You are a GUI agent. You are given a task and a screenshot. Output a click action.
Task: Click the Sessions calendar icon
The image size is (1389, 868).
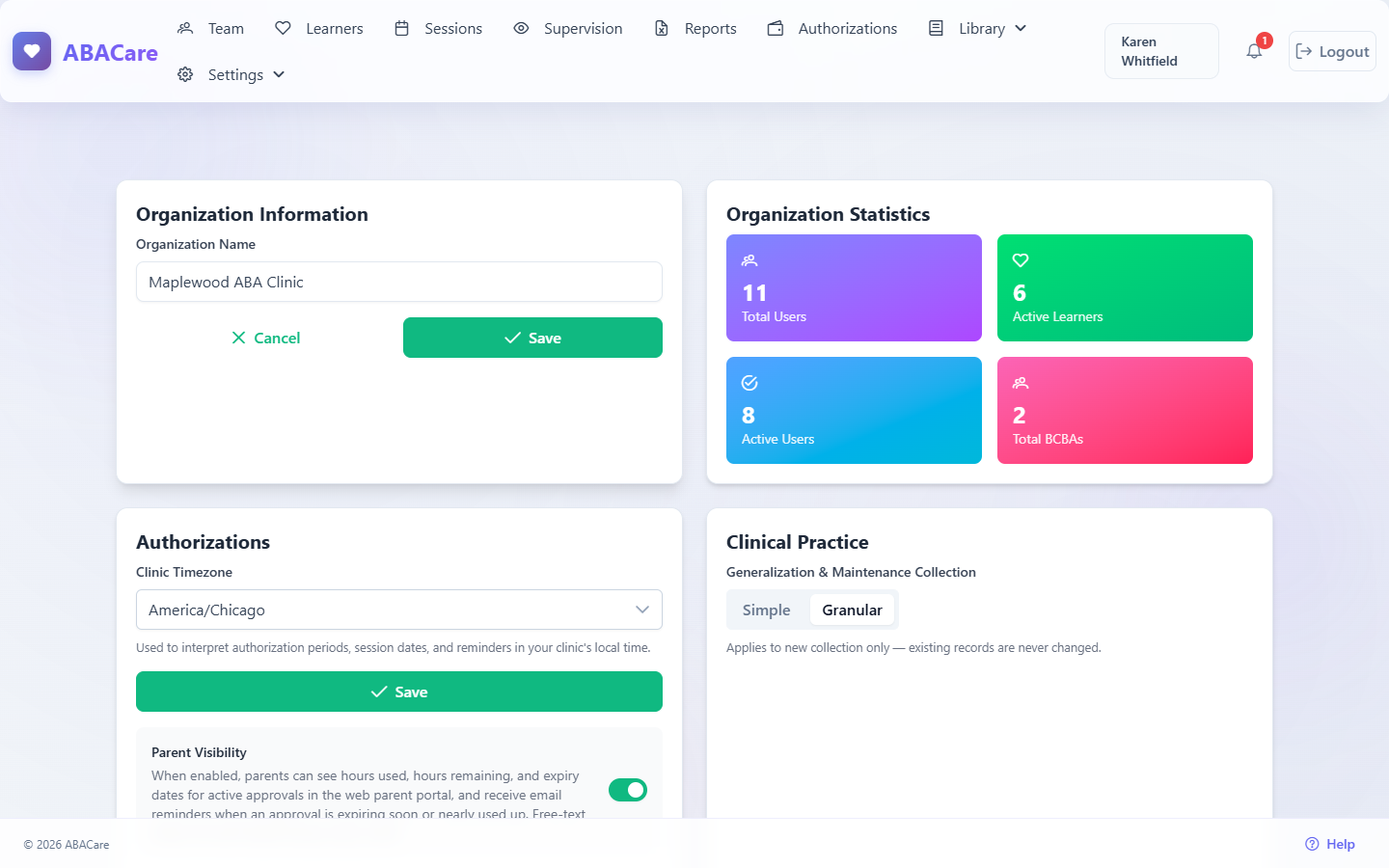point(402,28)
